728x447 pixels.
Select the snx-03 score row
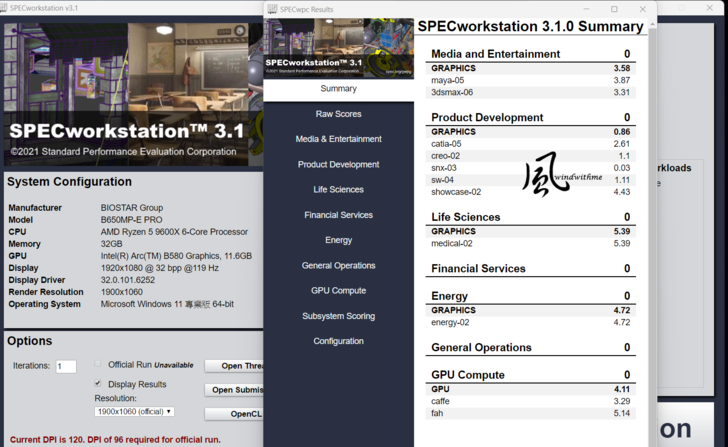530,168
